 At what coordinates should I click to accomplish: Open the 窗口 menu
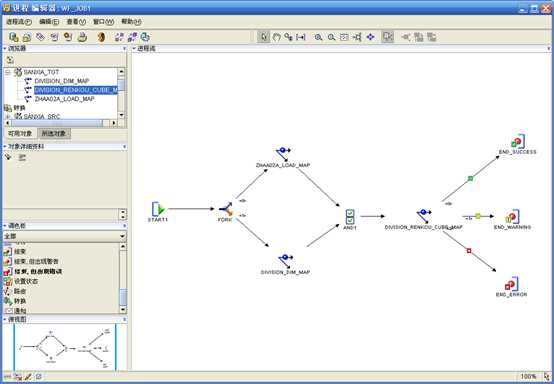[103, 22]
